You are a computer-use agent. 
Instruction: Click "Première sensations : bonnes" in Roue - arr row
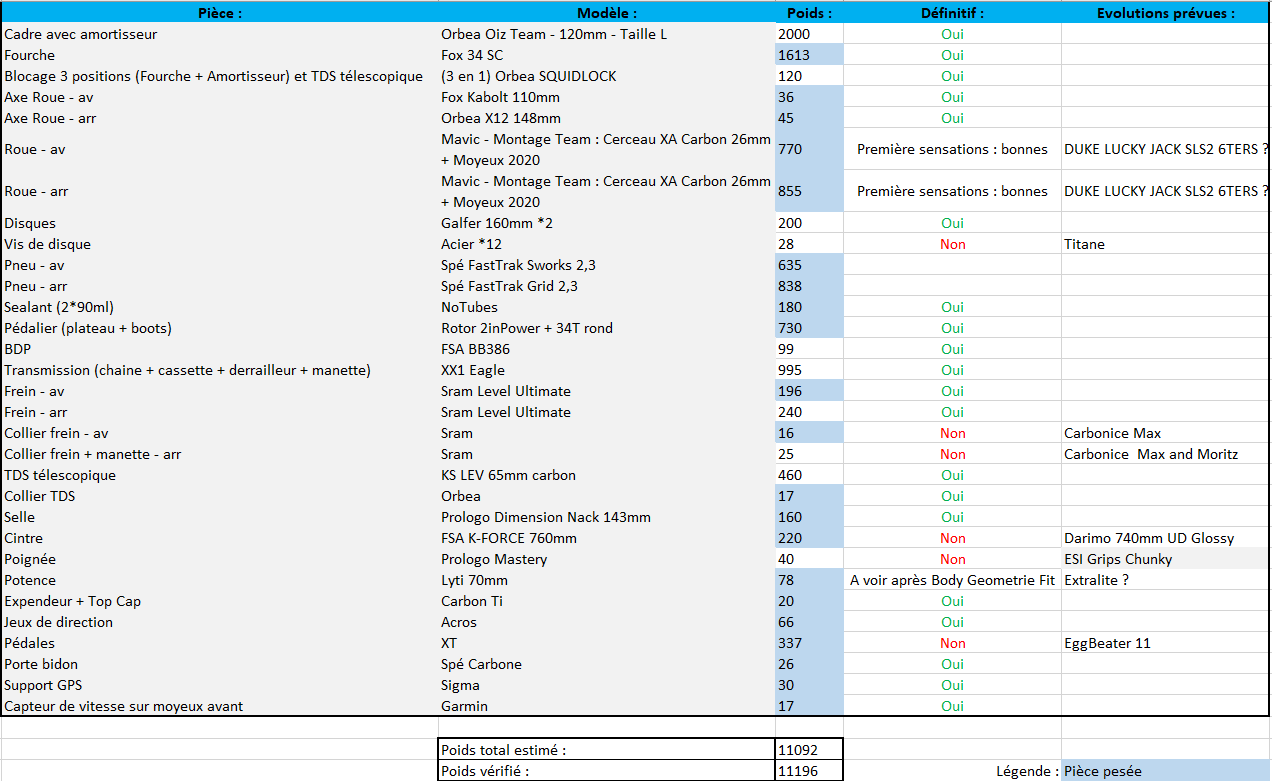[952, 191]
